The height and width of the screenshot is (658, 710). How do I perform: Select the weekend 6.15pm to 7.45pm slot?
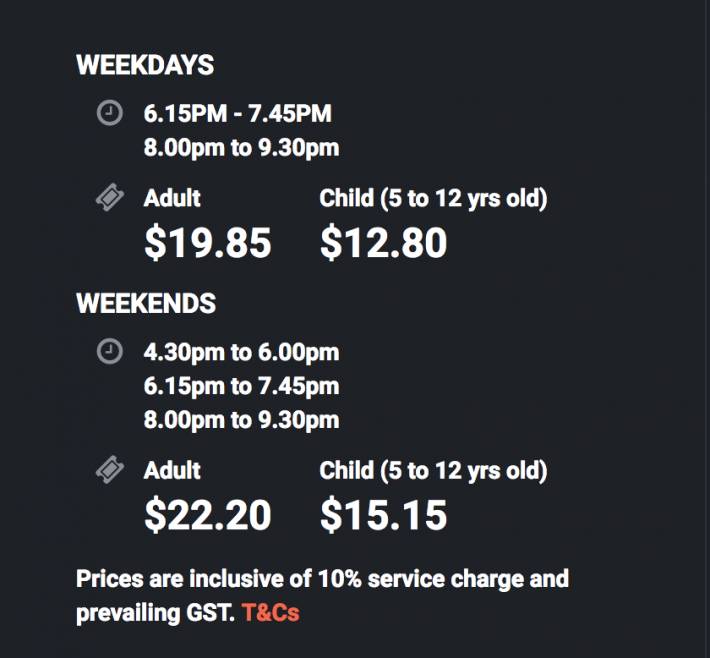point(241,386)
